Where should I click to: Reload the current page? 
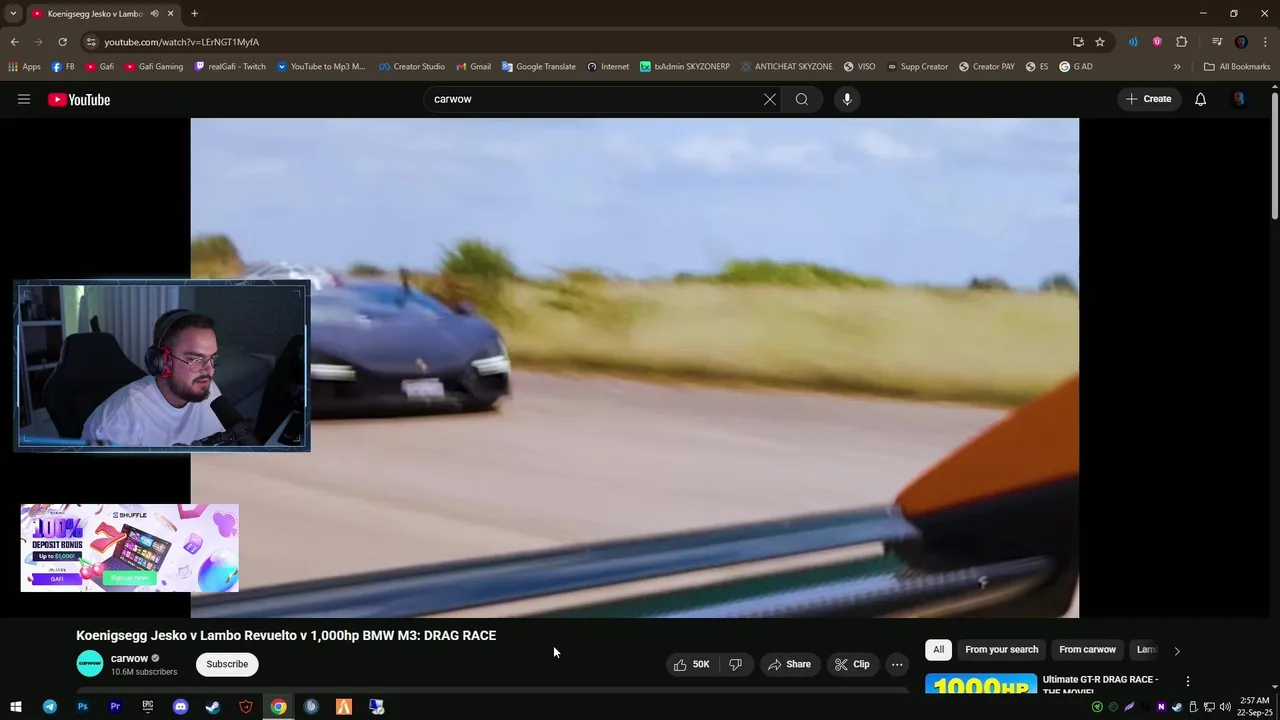click(62, 42)
